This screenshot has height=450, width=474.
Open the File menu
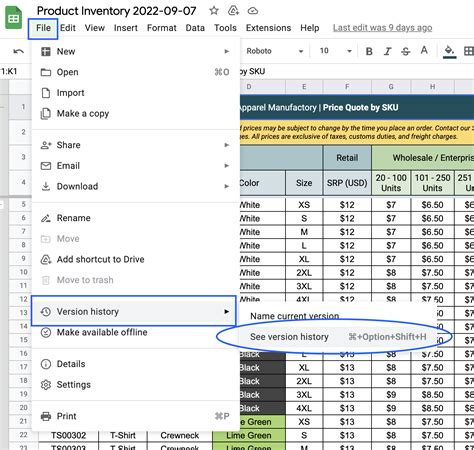click(x=43, y=28)
